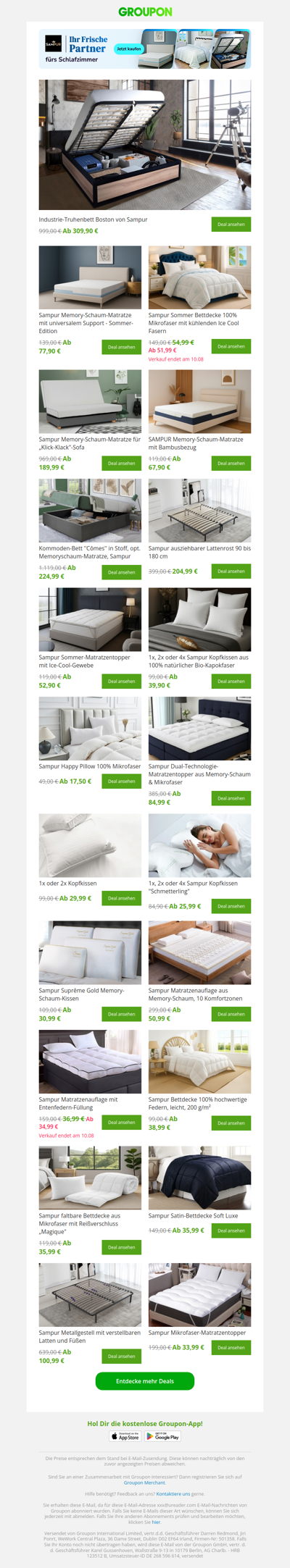The width and height of the screenshot is (290, 1568).
Task: Open Schmetterling Kopfkissen product image
Action: (199, 845)
